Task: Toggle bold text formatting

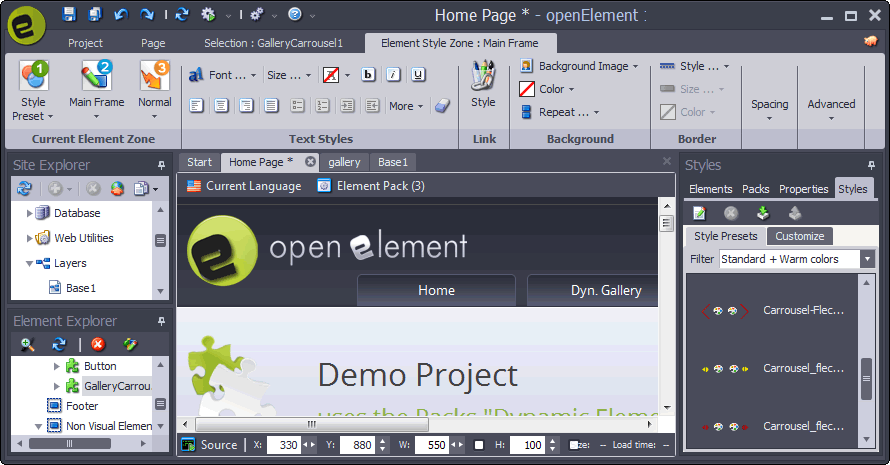Action: [368, 74]
